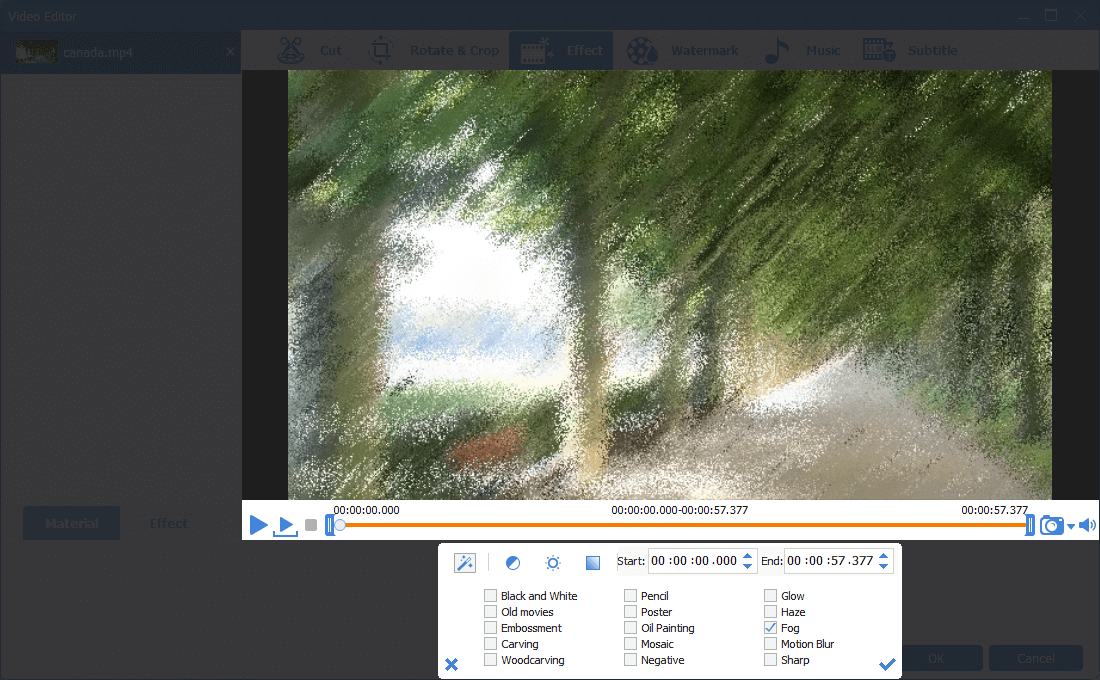Image resolution: width=1100 pixels, height=680 pixels.
Task: Enable Poster effect
Action: [630, 612]
